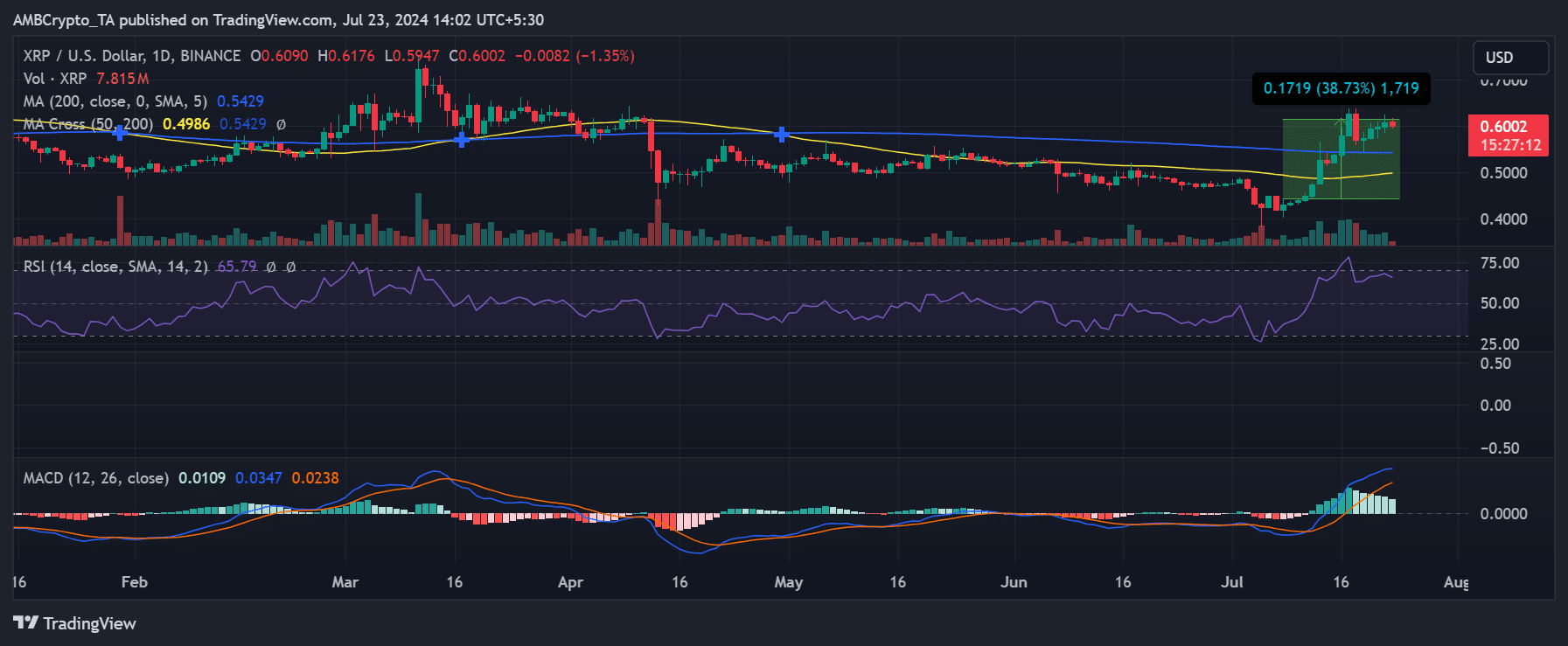Click the volume value 7.815M

coord(122,79)
